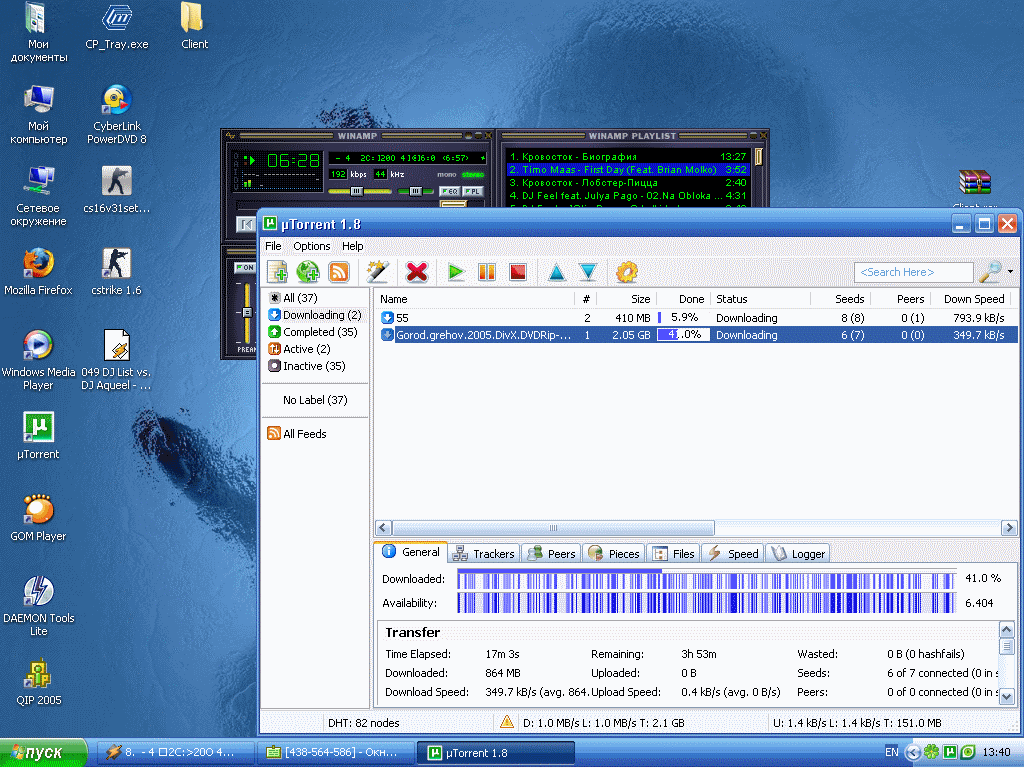Click the search magnifier icon in µTorrent
The image size is (1024, 768).
[990, 272]
